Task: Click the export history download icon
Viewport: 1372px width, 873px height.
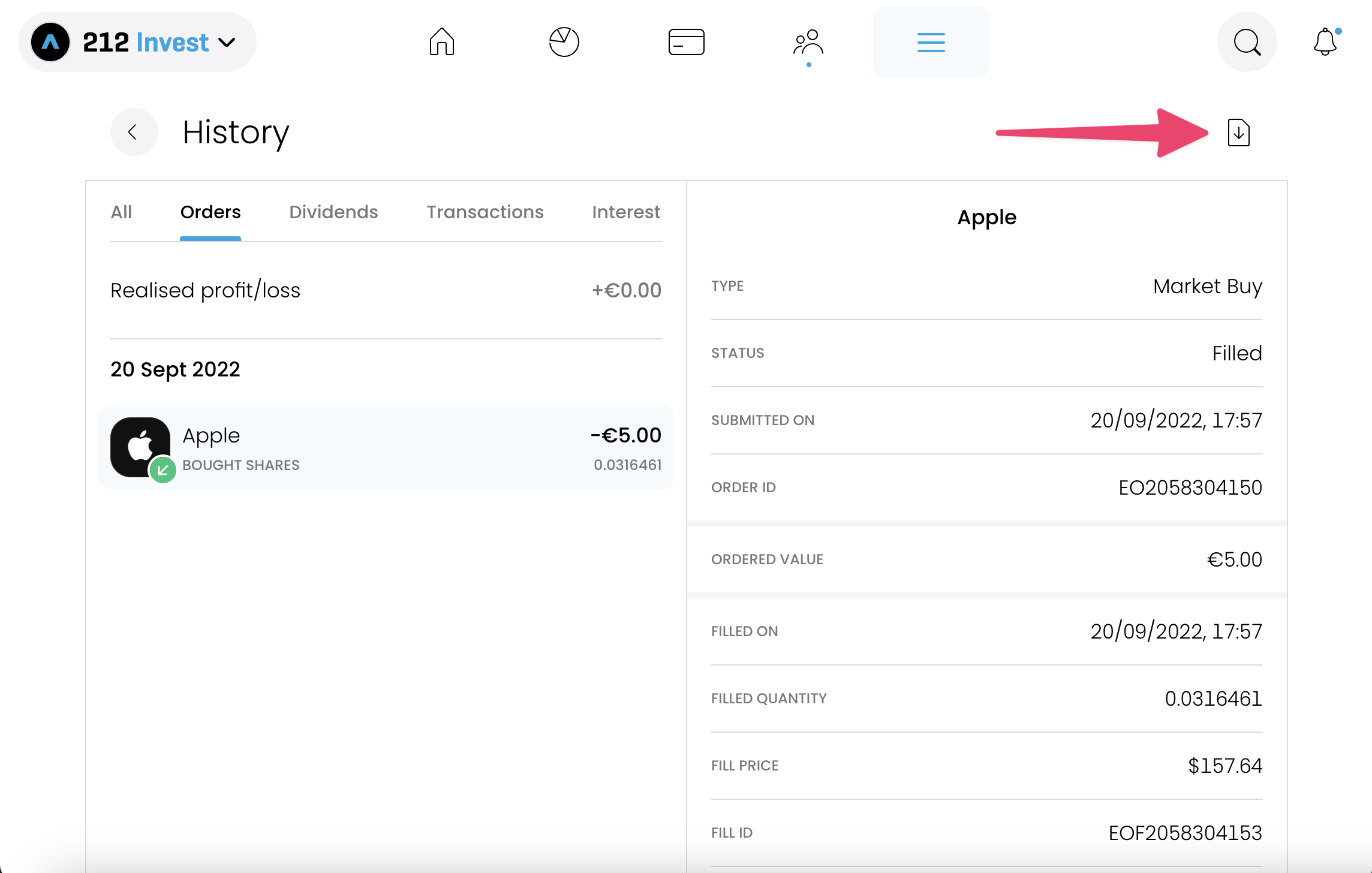Action: click(x=1238, y=133)
